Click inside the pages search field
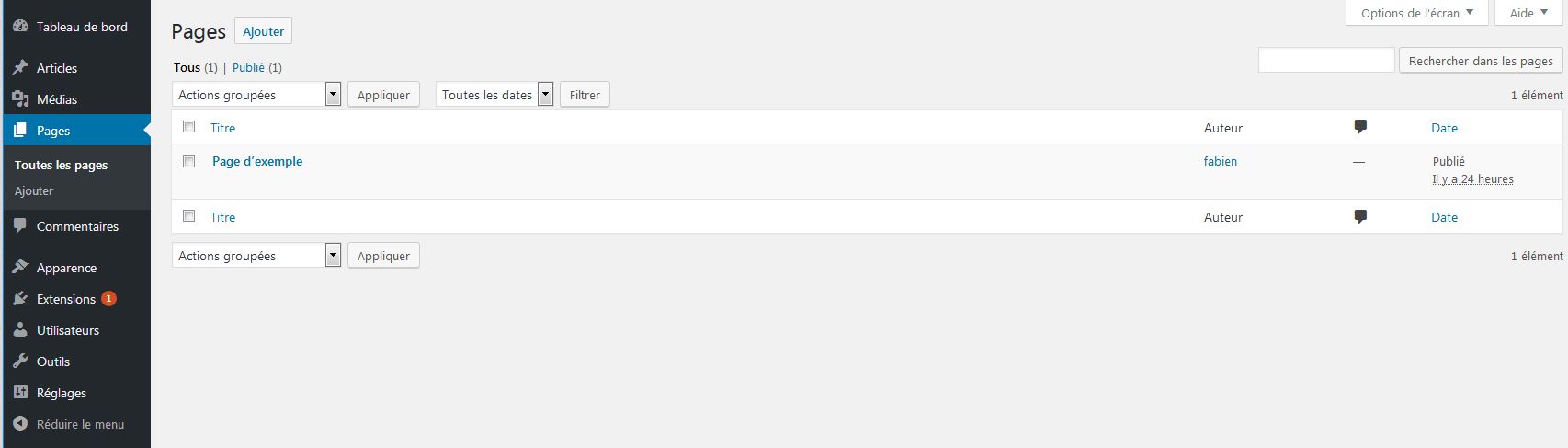Viewport: 1568px width, 448px height. [x=1326, y=61]
